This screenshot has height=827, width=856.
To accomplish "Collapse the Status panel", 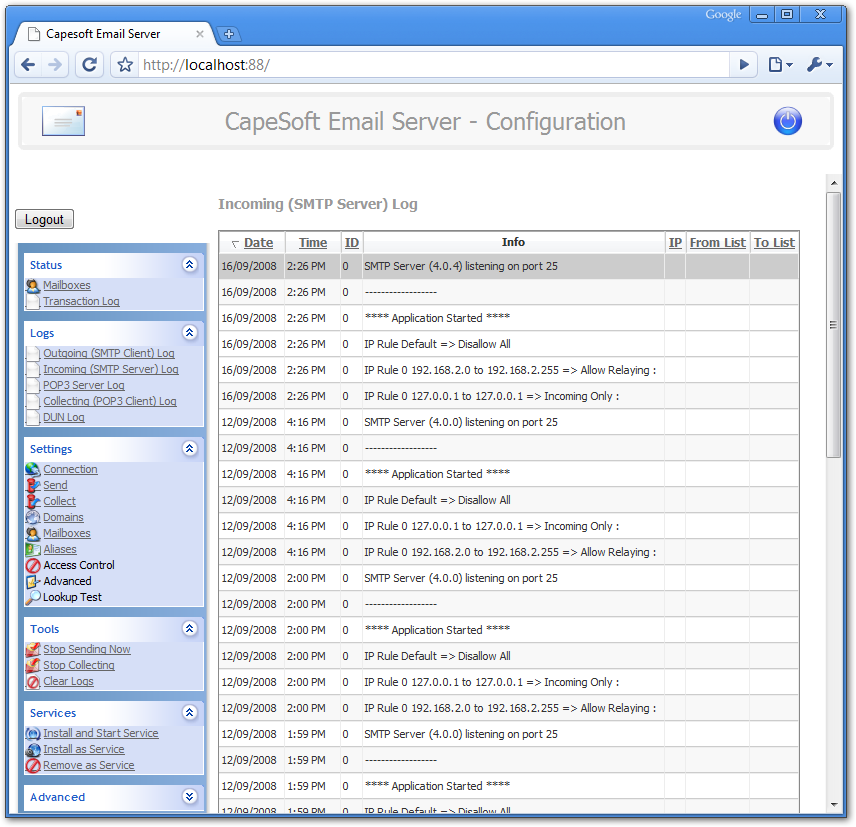I will coord(189,265).
